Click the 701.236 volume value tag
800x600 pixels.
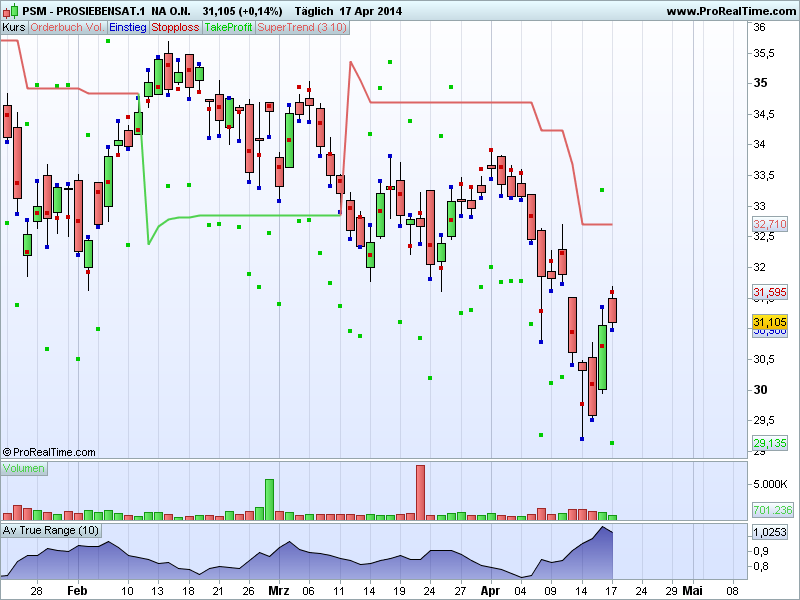(773, 510)
